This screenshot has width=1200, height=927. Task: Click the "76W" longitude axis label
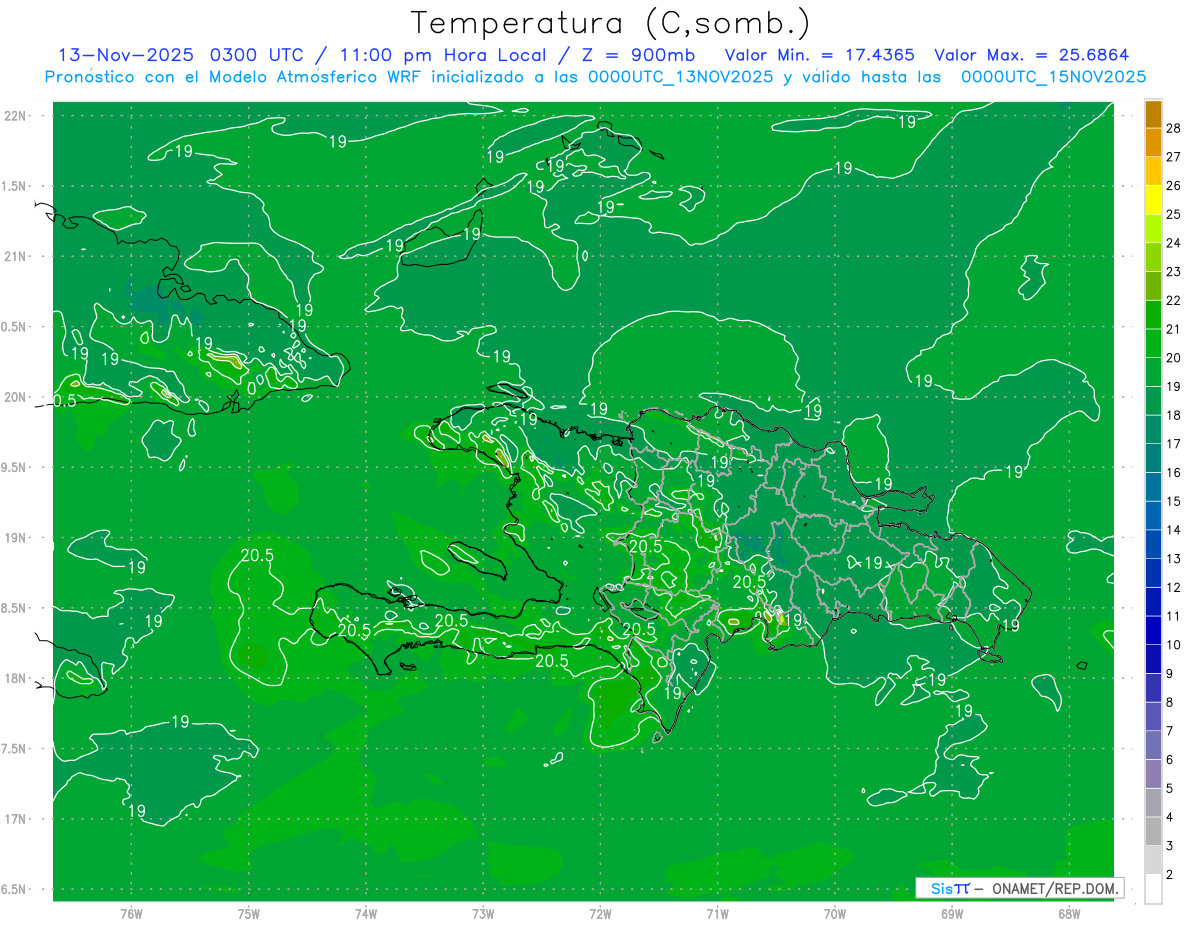[x=131, y=914]
